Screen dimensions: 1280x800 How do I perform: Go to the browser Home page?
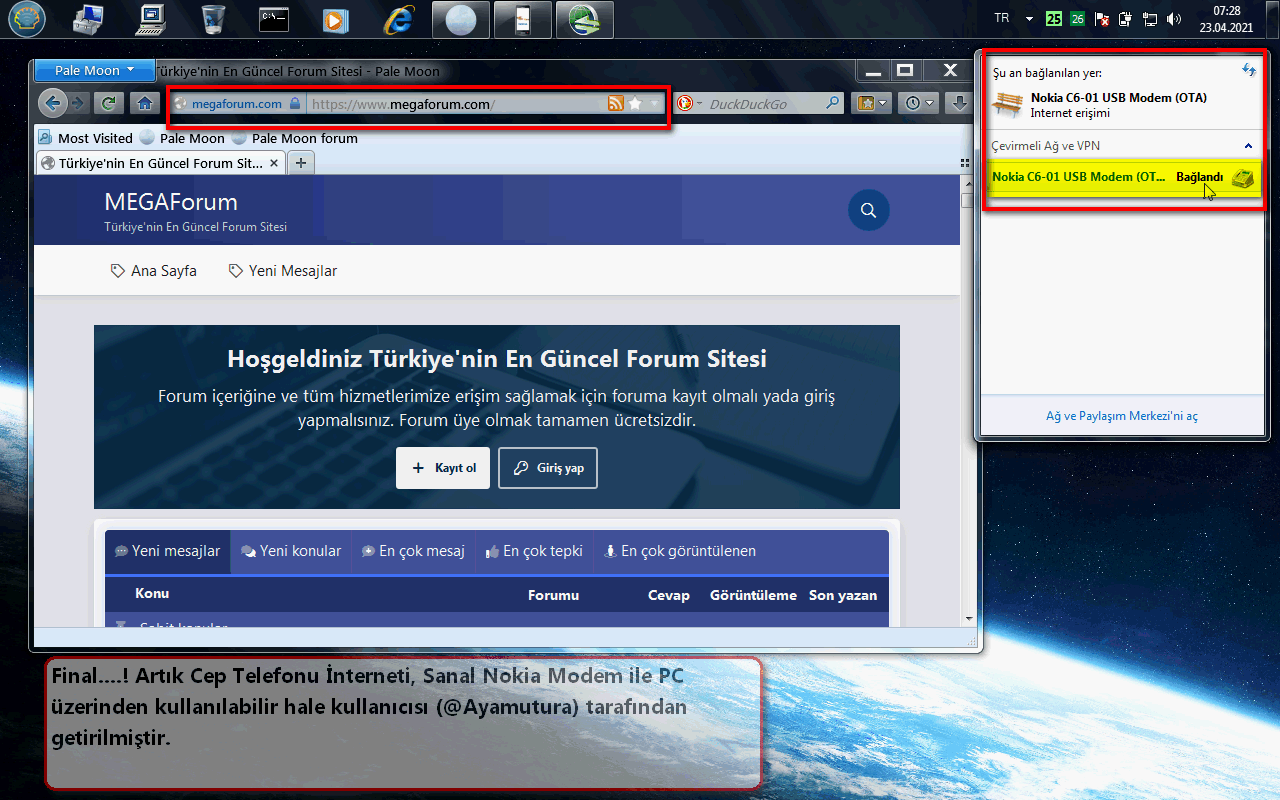[x=145, y=103]
